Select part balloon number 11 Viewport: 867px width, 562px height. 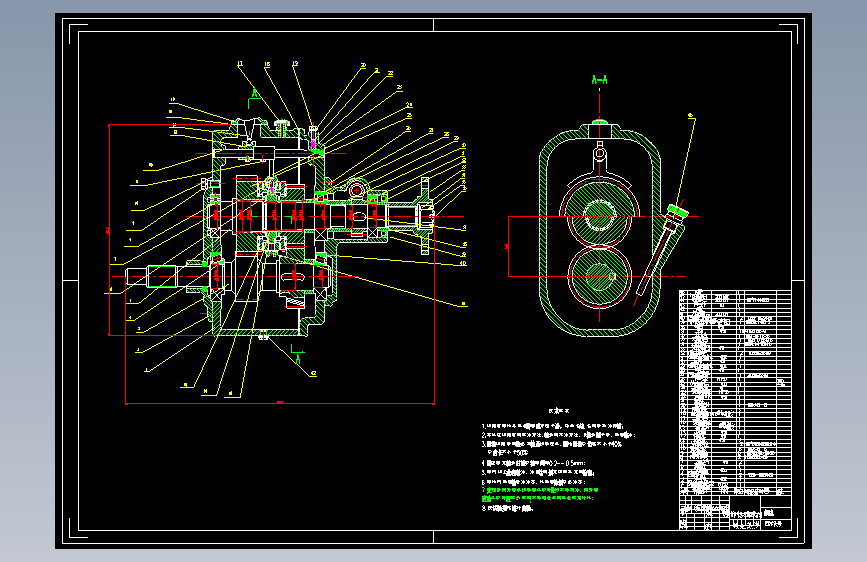[240, 64]
